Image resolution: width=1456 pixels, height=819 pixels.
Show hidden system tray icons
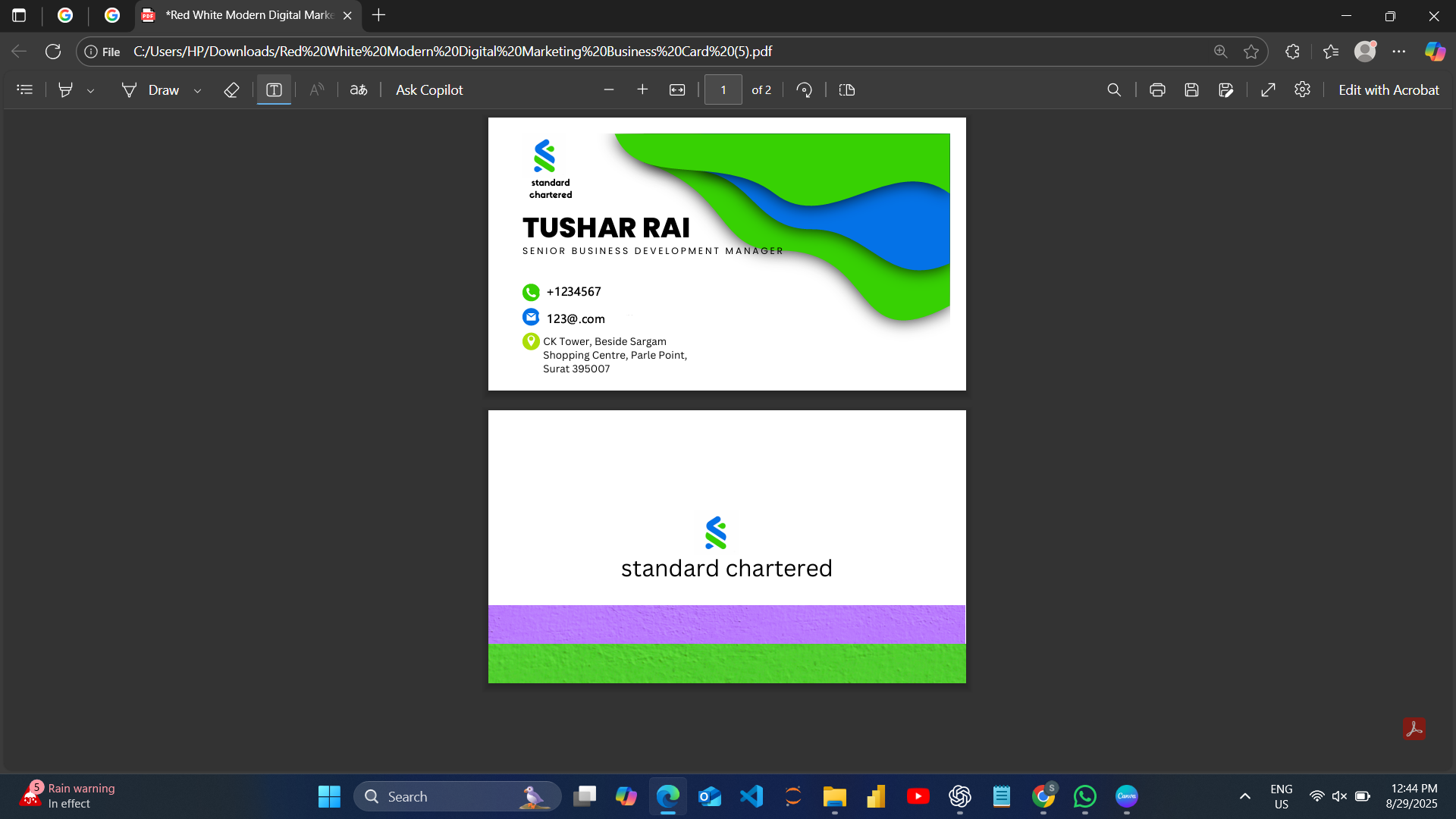click(1244, 796)
